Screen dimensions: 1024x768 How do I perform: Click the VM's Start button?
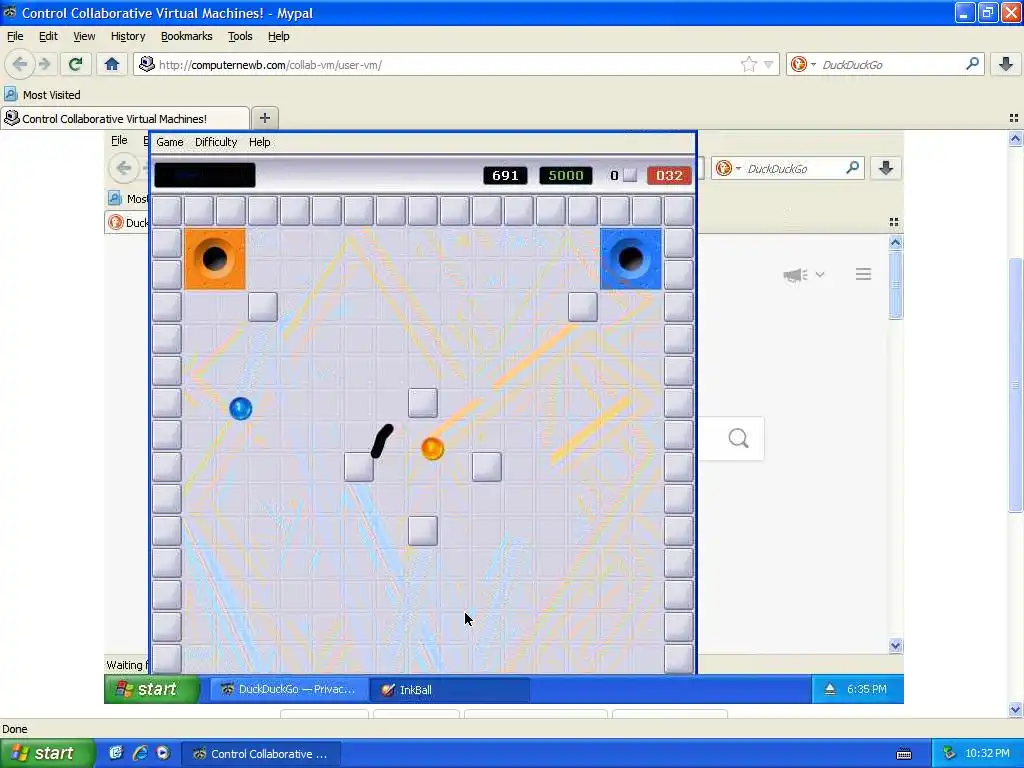point(152,689)
